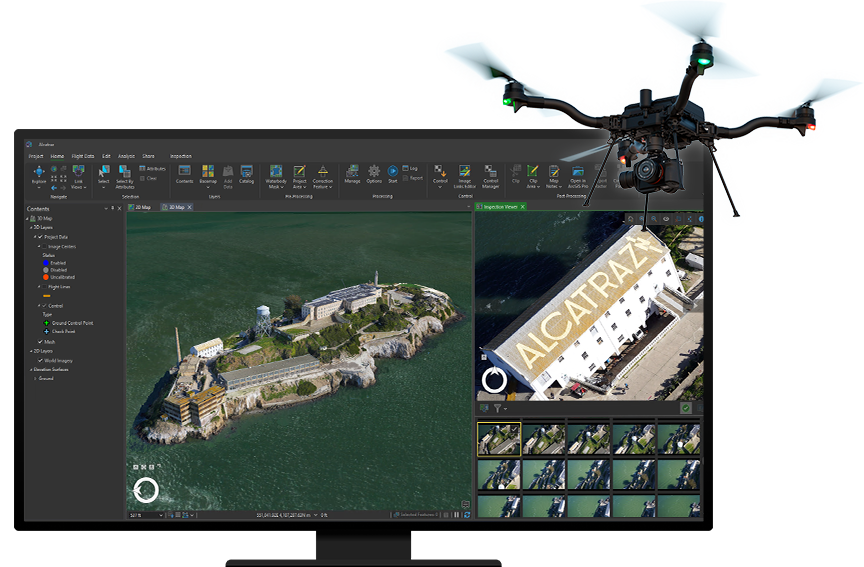The height and width of the screenshot is (567, 864).
Task: Start processing with the Start button
Action: [x=393, y=174]
